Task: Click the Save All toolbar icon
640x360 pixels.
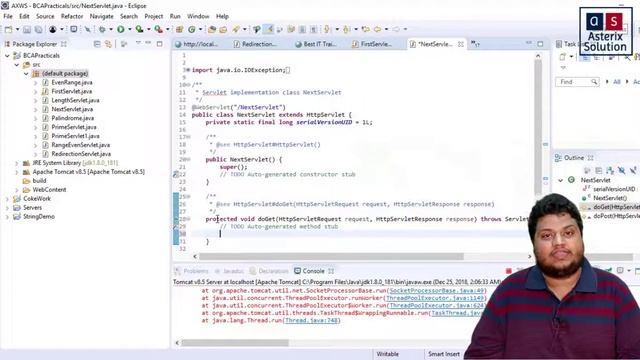Action: click(x=38, y=29)
